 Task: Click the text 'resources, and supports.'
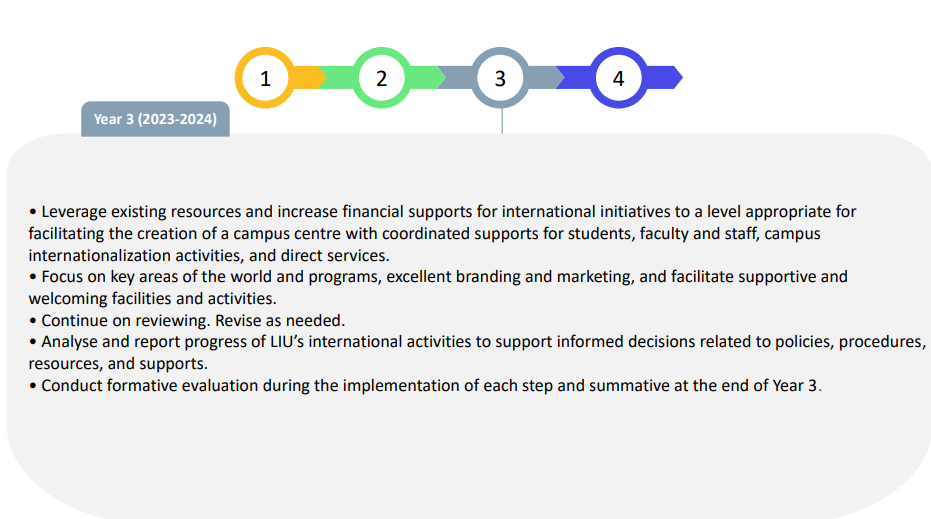[x=118, y=364]
